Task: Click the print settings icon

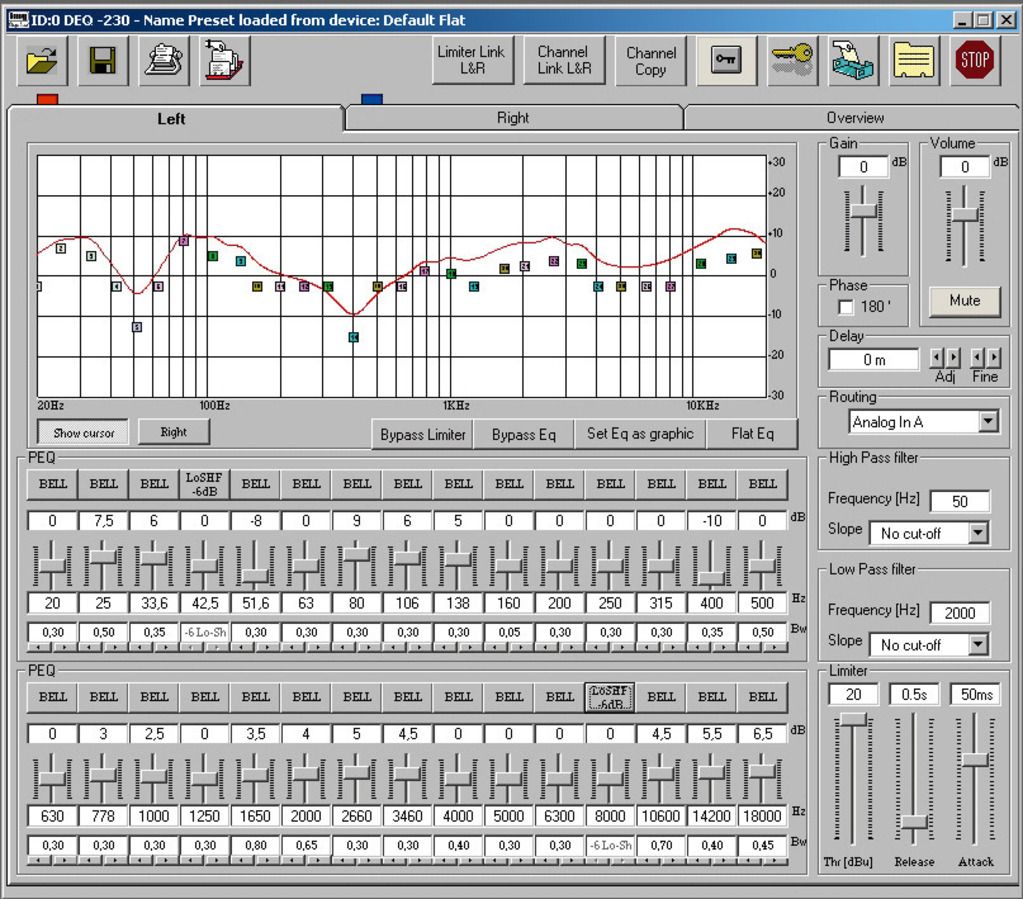Action: click(163, 60)
